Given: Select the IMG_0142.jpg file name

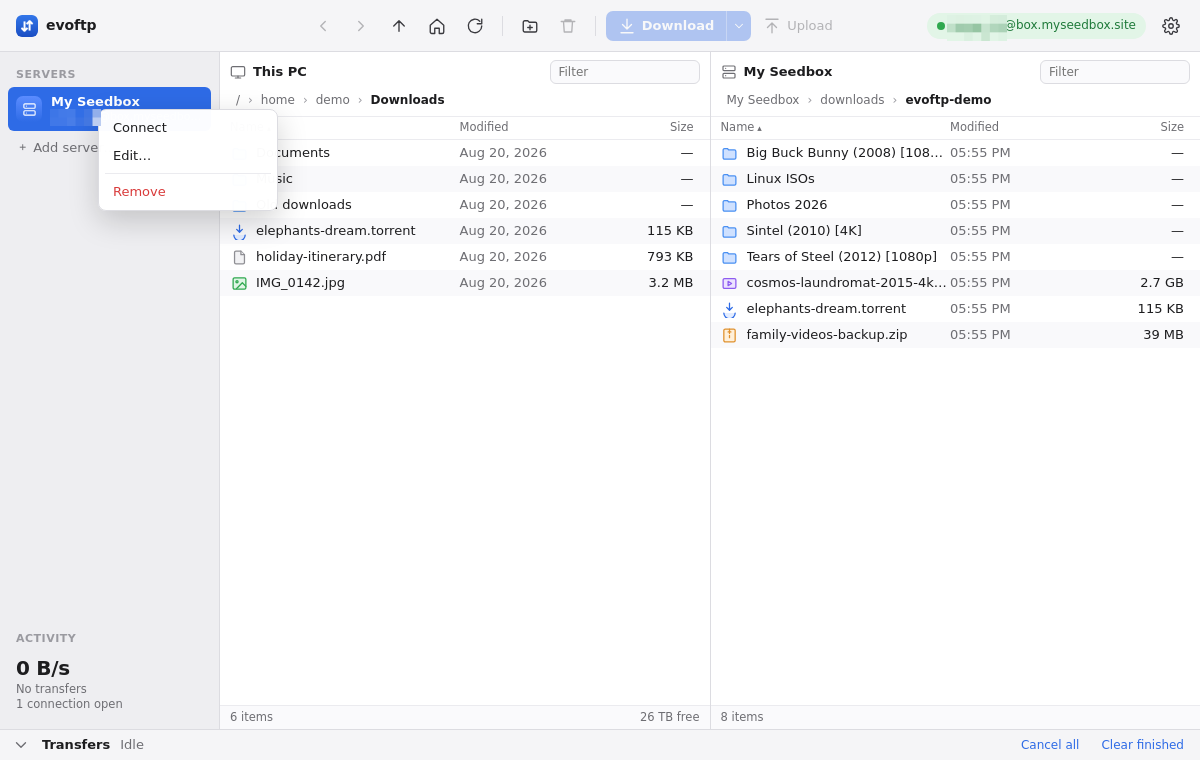Looking at the screenshot, I should coord(300,283).
